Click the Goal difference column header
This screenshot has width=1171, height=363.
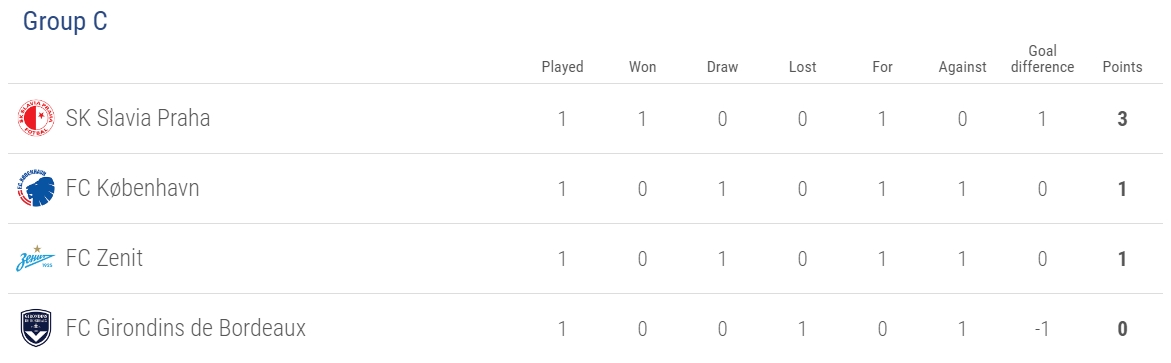click(x=1043, y=59)
